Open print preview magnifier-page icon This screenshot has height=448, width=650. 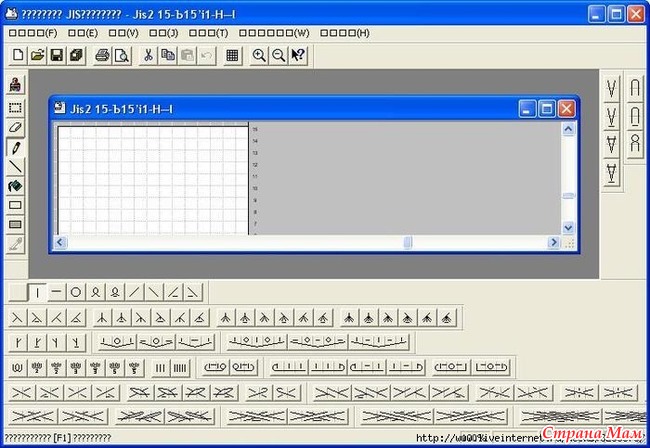tap(122, 55)
